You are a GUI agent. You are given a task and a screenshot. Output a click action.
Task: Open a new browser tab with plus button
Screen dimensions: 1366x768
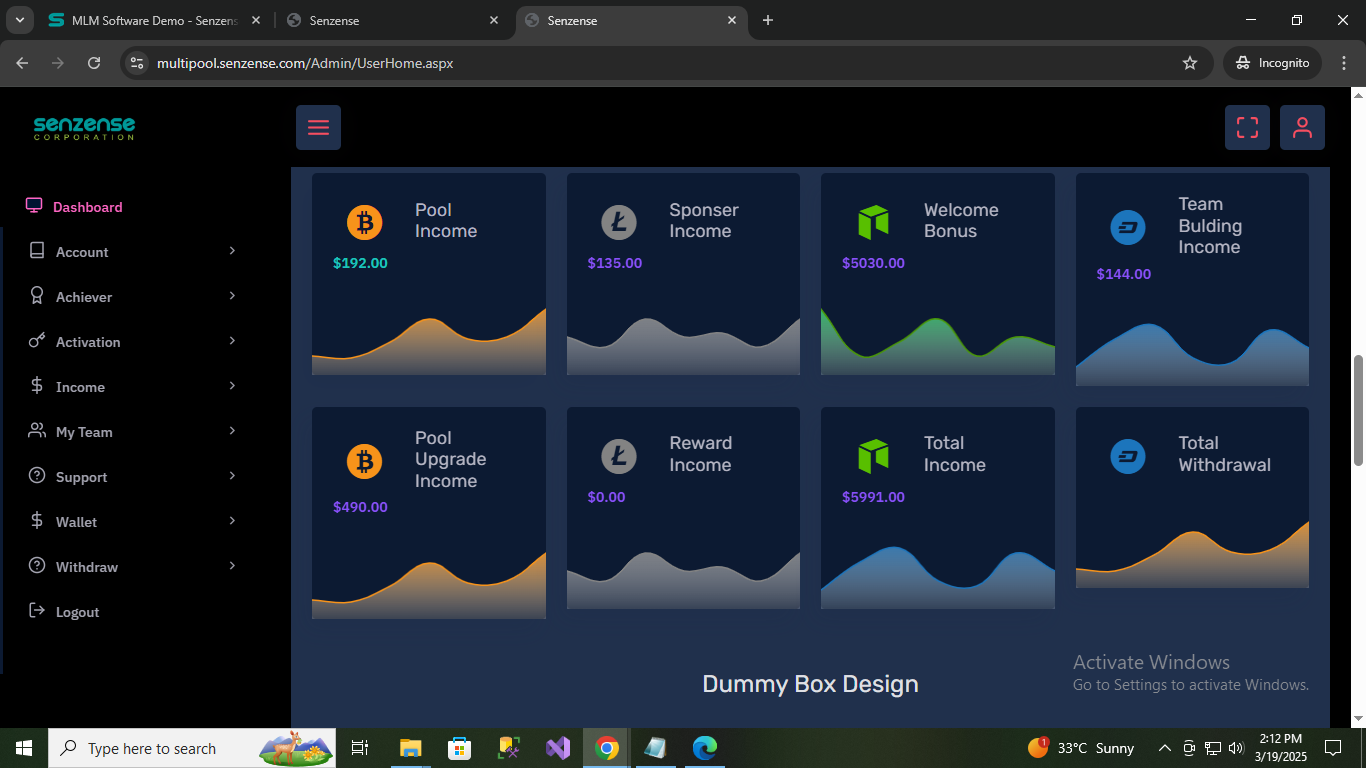pyautogui.click(x=768, y=21)
